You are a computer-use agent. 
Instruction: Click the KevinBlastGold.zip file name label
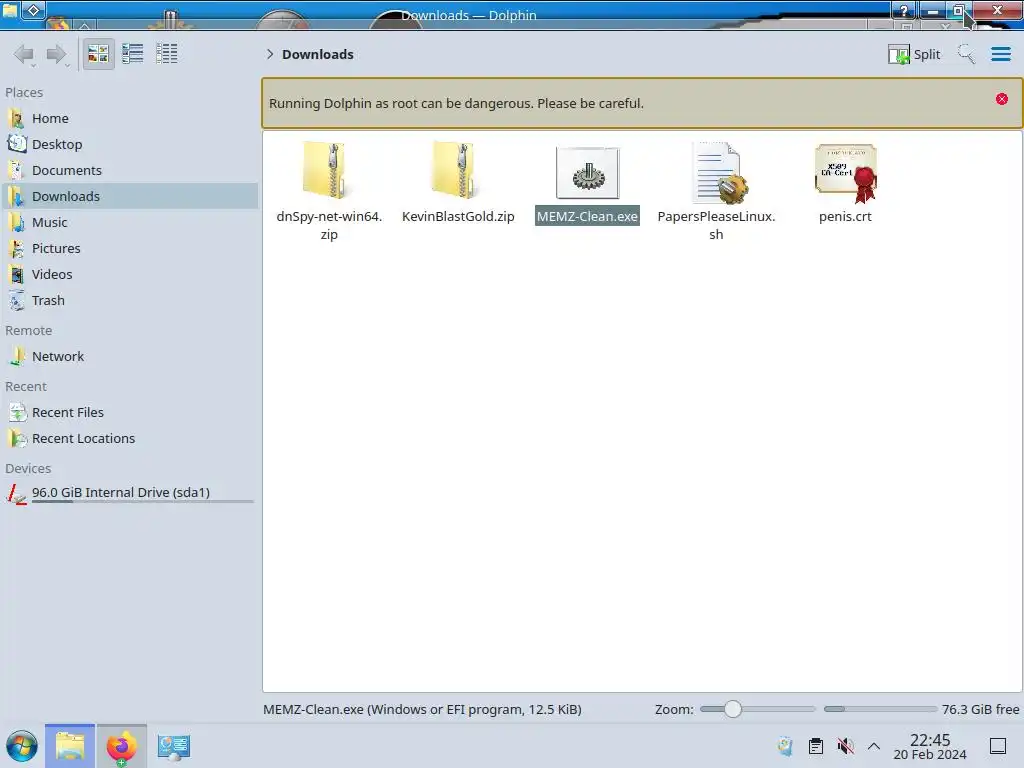coord(458,217)
